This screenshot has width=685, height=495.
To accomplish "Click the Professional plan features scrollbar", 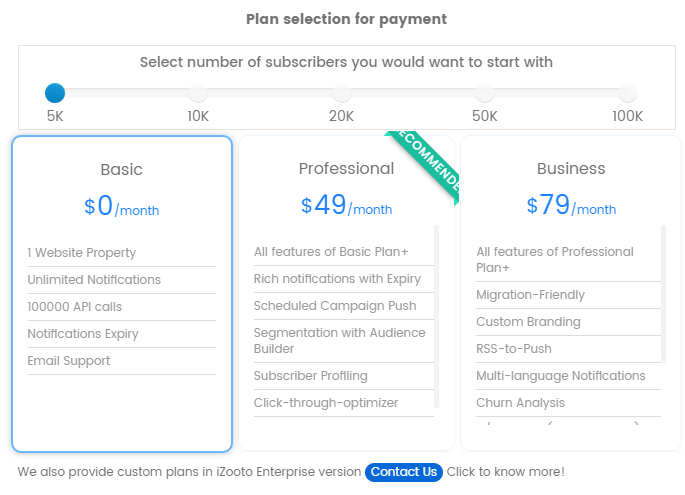I will tap(436, 315).
